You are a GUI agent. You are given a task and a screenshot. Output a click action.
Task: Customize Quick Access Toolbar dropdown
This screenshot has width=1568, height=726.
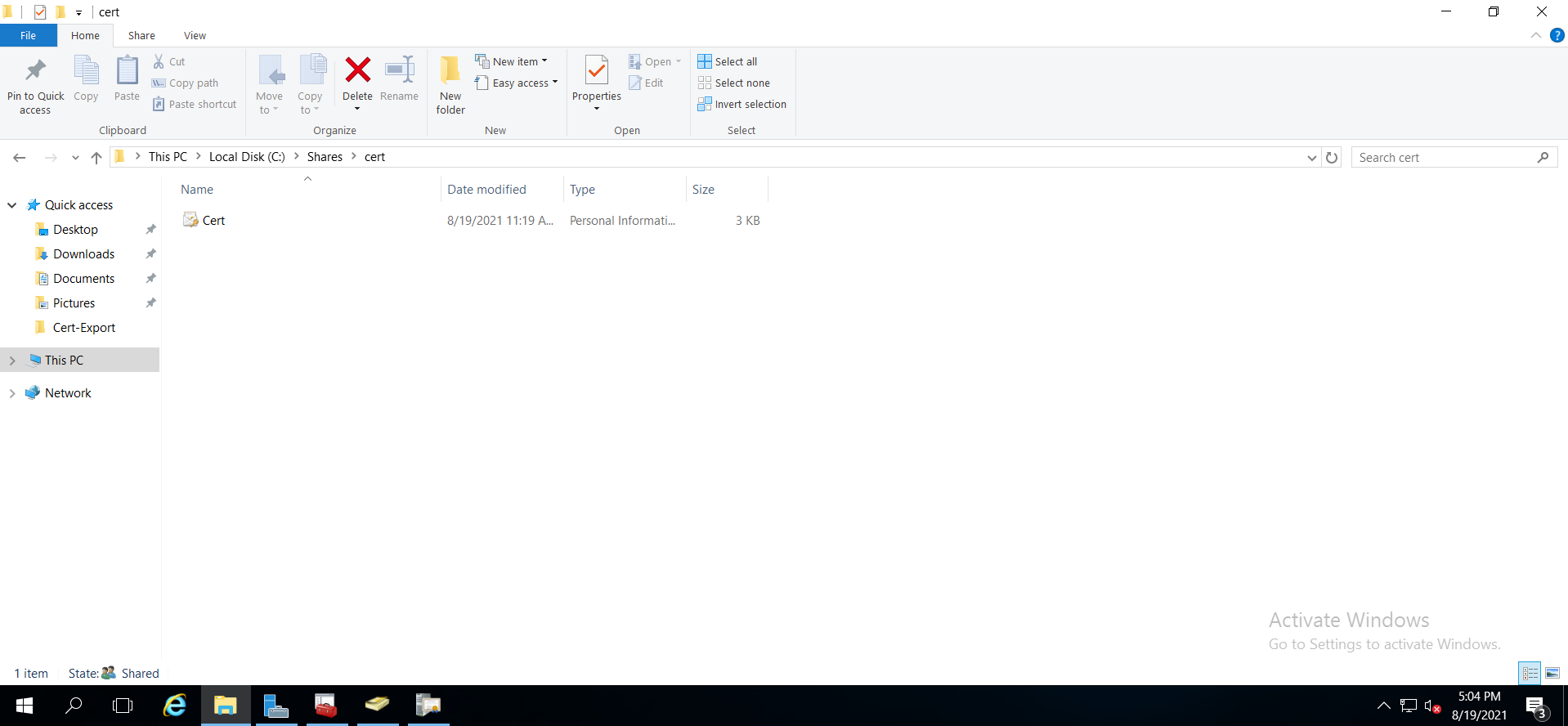pyautogui.click(x=78, y=12)
